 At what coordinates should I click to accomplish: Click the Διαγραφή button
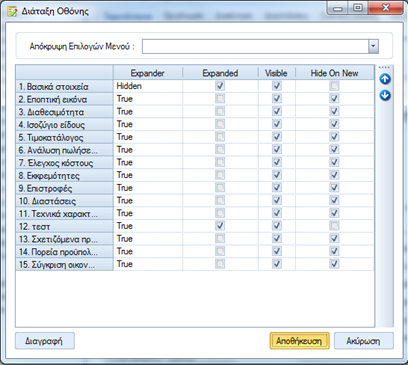click(45, 341)
